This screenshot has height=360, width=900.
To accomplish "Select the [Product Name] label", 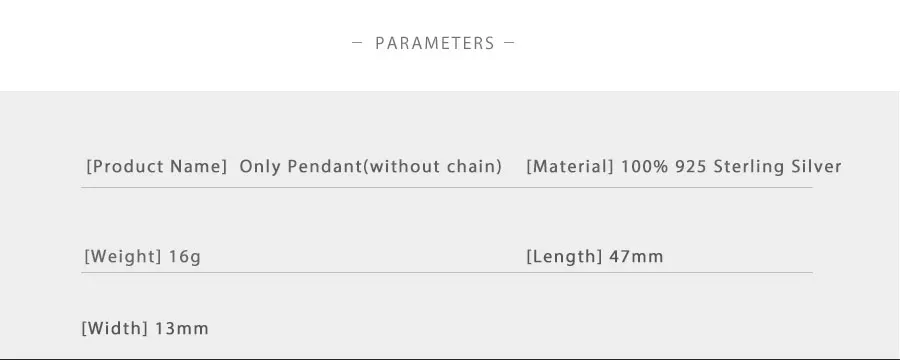I will (157, 167).
